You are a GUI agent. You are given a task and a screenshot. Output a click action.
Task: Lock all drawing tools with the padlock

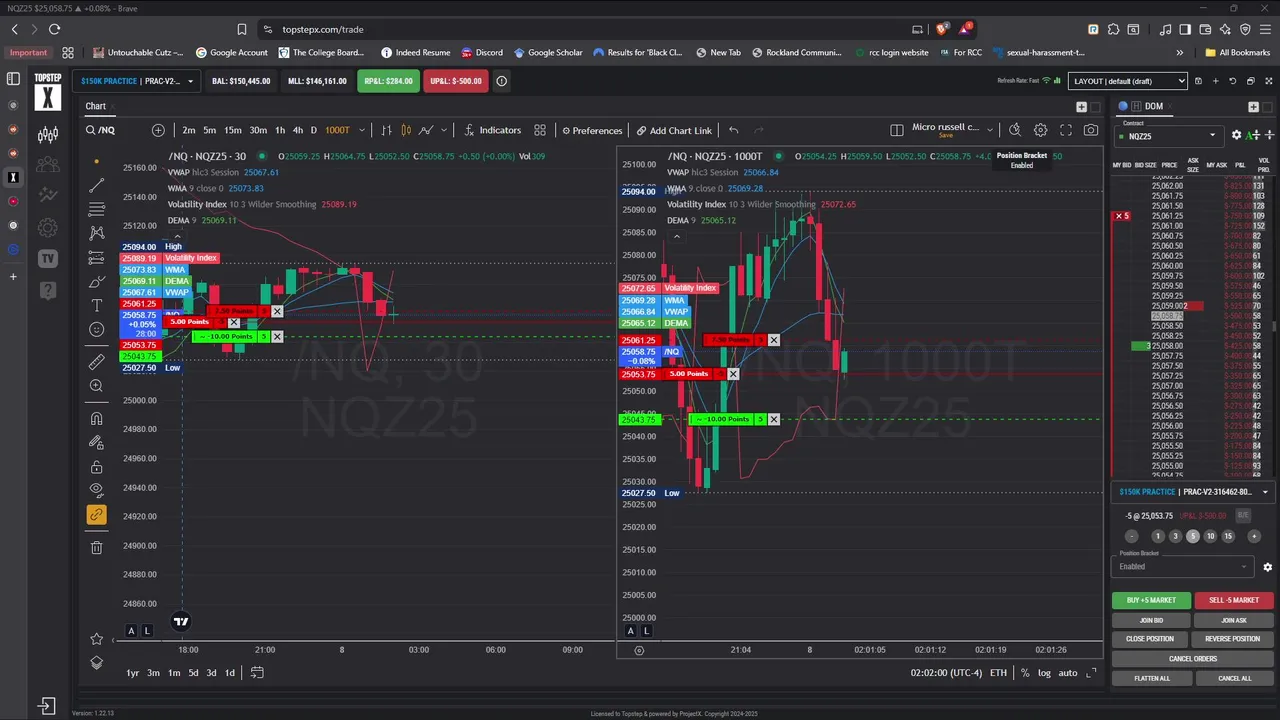coord(96,467)
